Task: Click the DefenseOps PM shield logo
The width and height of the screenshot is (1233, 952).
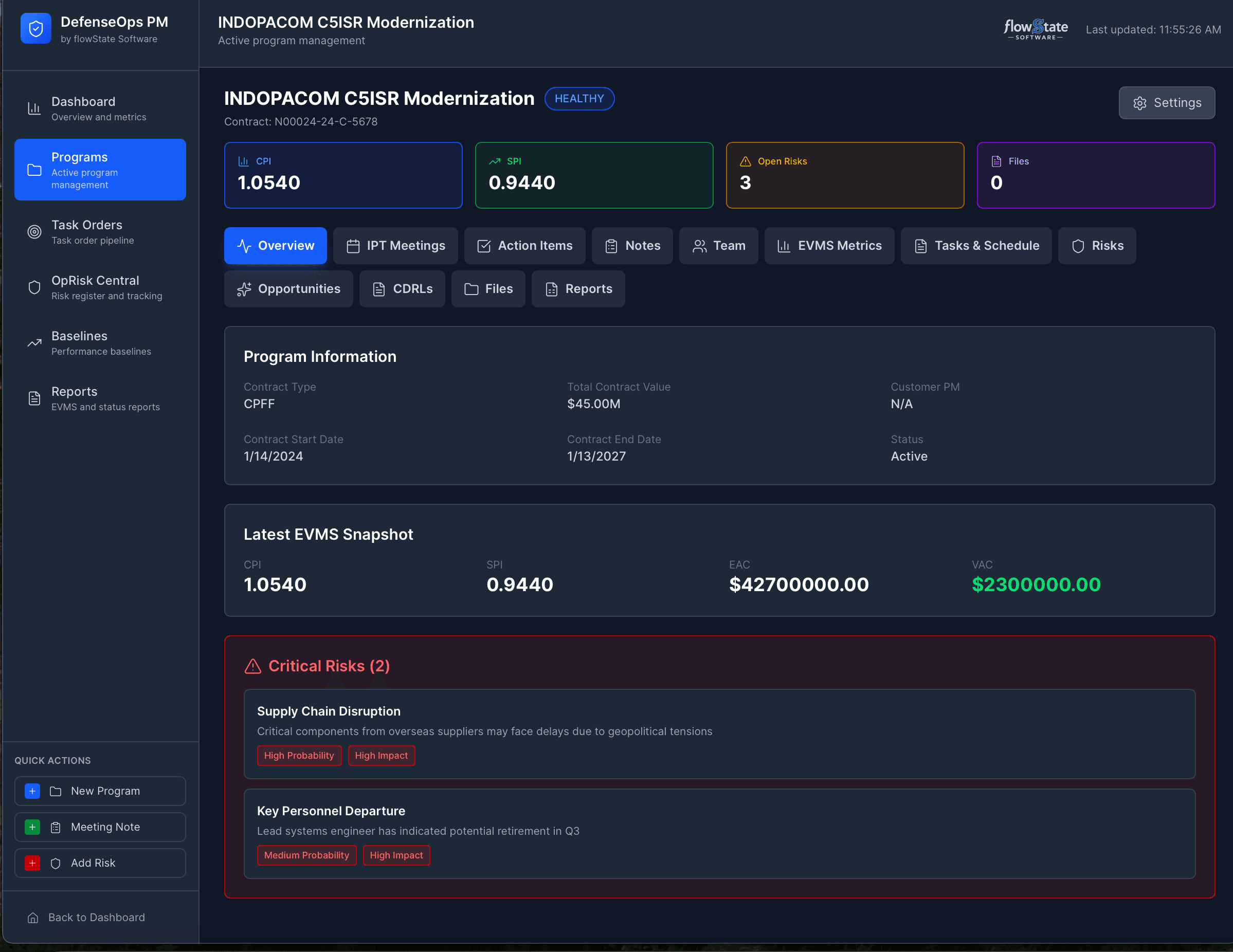Action: (35, 29)
